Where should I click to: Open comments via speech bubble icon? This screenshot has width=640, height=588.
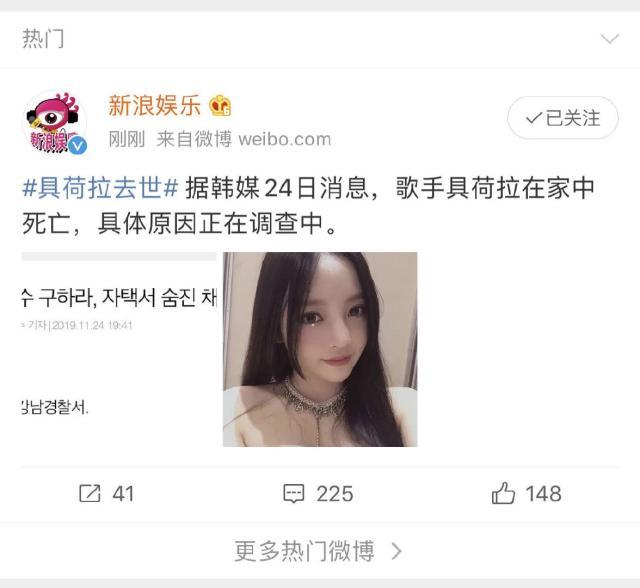point(293,493)
